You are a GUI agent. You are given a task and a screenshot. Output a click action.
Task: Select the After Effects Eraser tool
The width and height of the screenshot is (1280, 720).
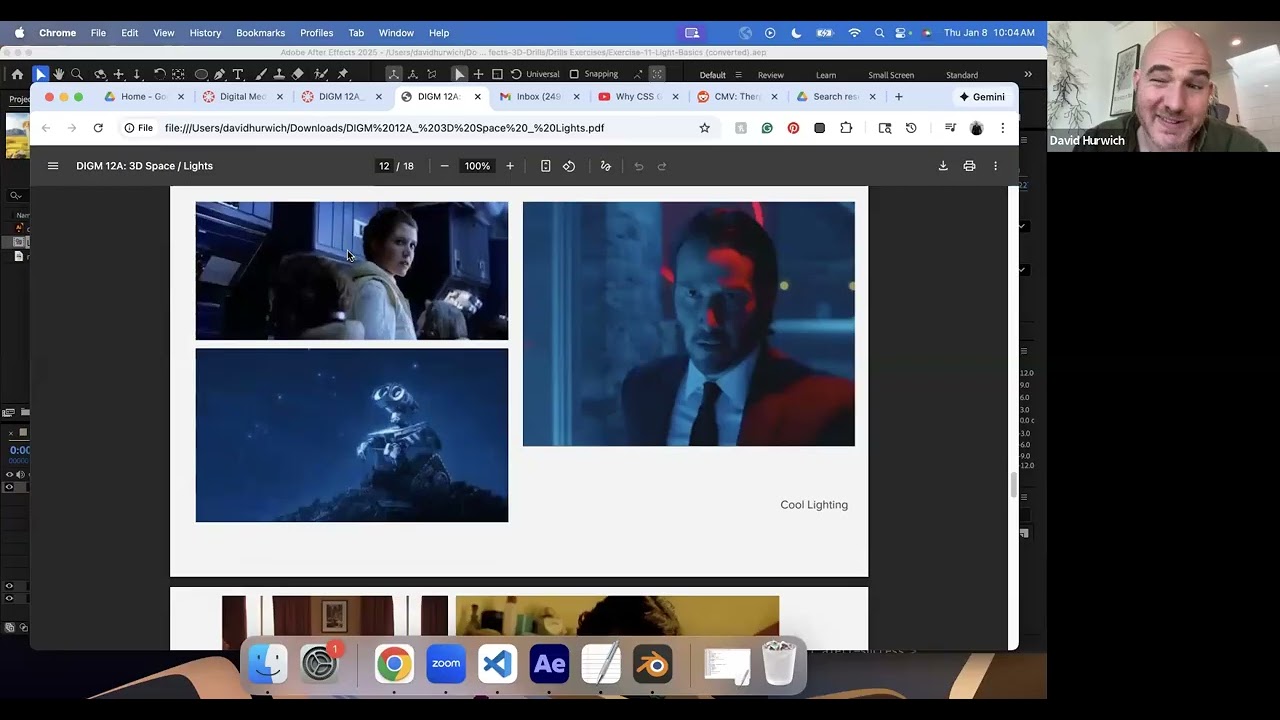298,74
